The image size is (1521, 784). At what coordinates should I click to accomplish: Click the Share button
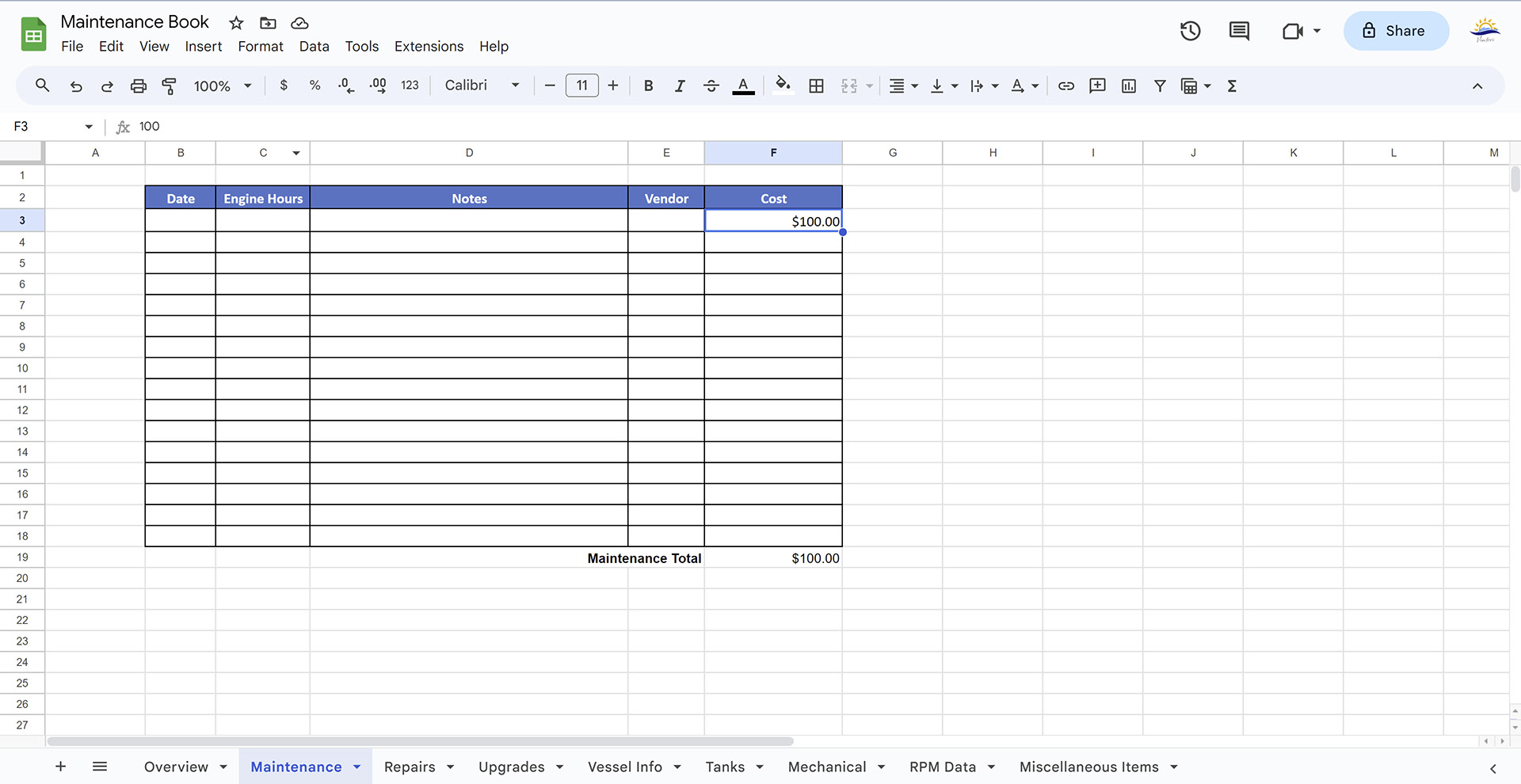1396,31
